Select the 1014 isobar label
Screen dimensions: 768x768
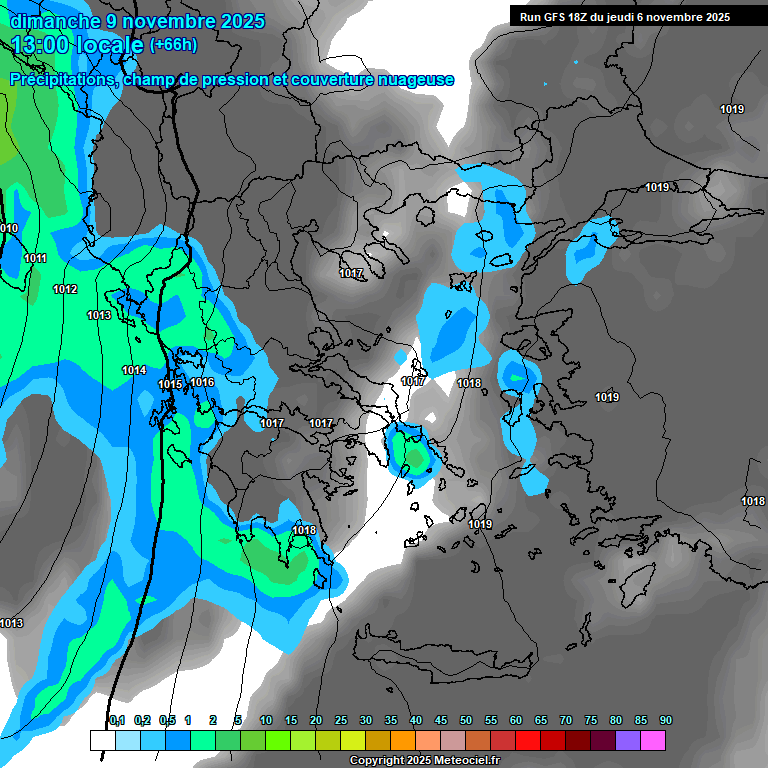(x=135, y=371)
